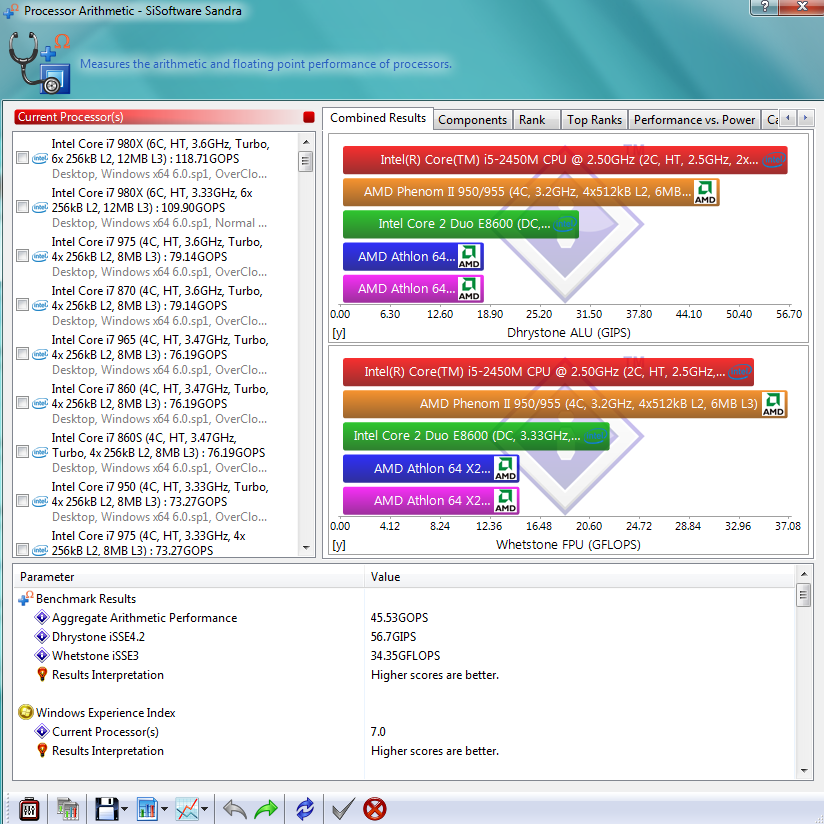824x824 pixels.
Task: Click processor list scrollbar up arrow
Action: (x=306, y=142)
